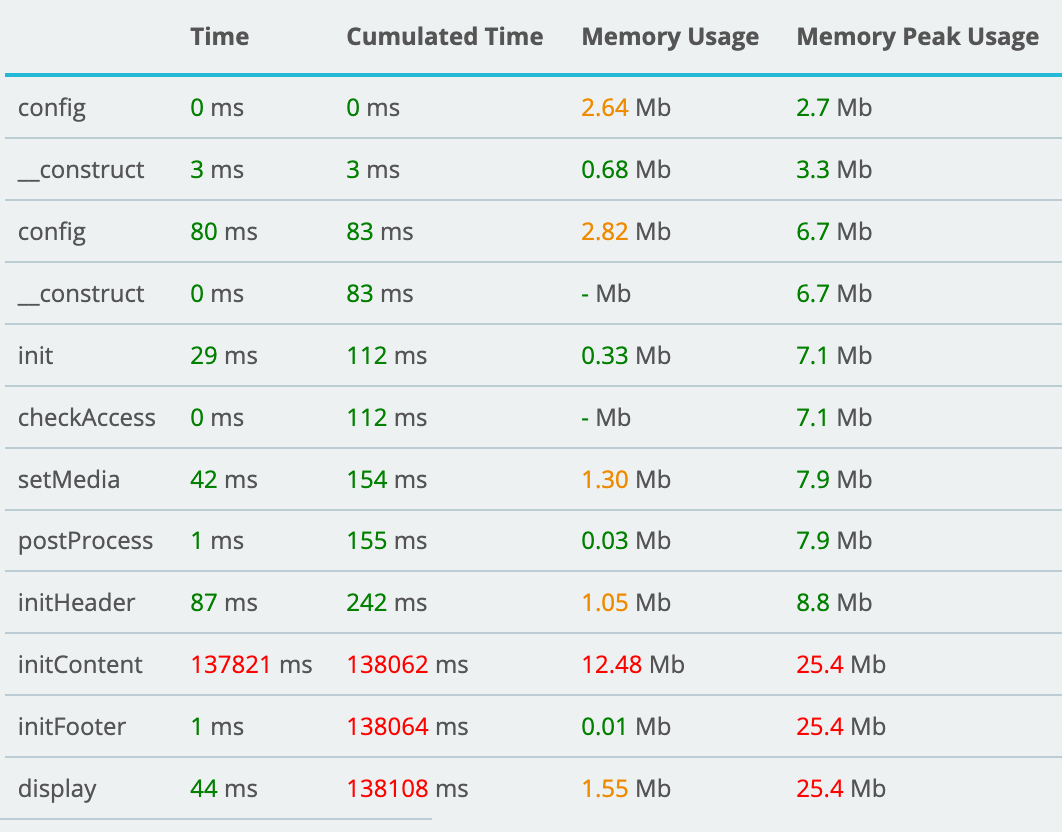Click the Memory Peak Usage header
Screen dimensions: 1062x832
[x=917, y=37]
